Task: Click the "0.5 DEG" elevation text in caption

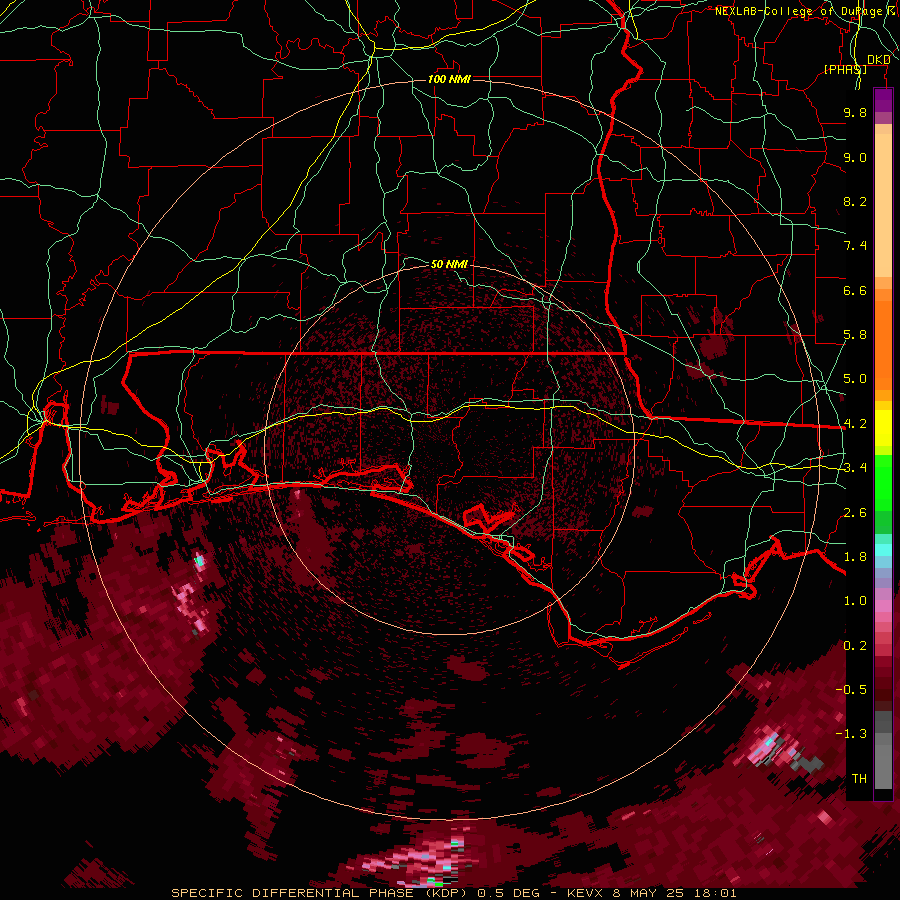Action: pyautogui.click(x=509, y=893)
